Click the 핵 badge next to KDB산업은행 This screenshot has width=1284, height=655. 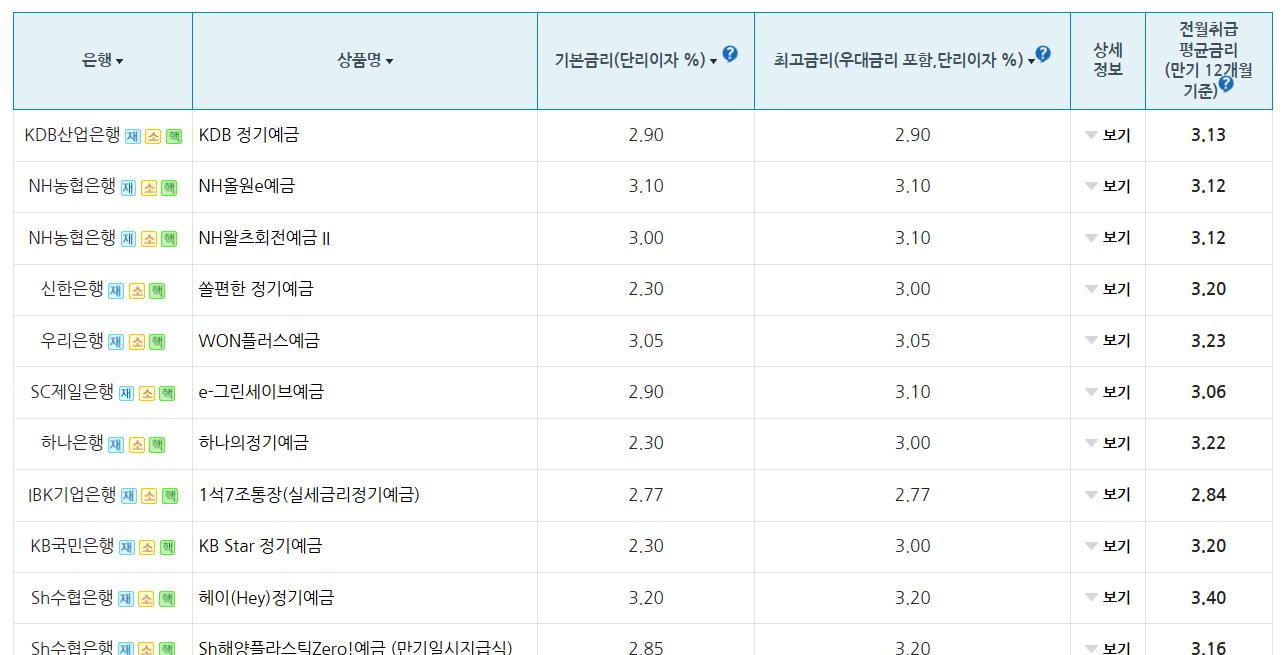[173, 136]
